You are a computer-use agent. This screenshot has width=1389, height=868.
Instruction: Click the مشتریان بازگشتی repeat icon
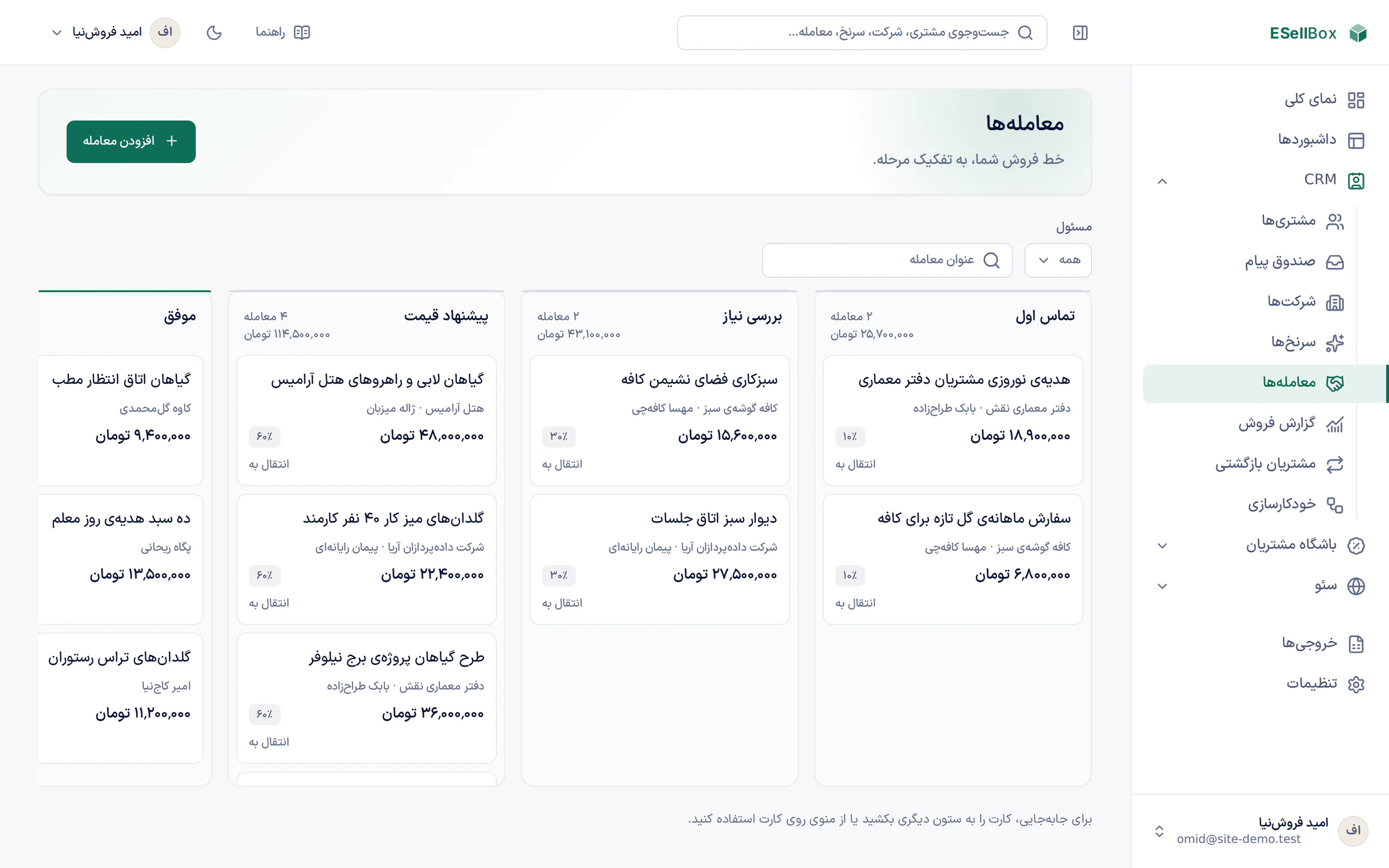(x=1335, y=465)
